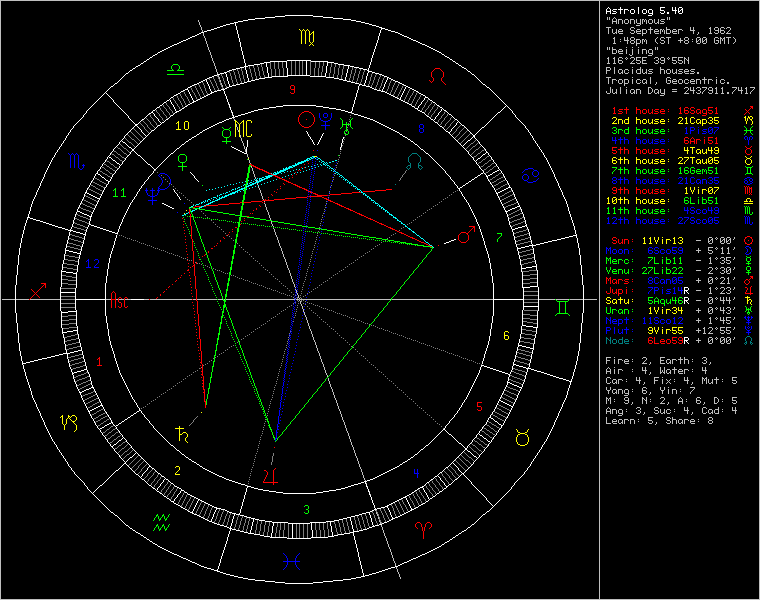Select the green Venus glyph in the chart

point(183,162)
